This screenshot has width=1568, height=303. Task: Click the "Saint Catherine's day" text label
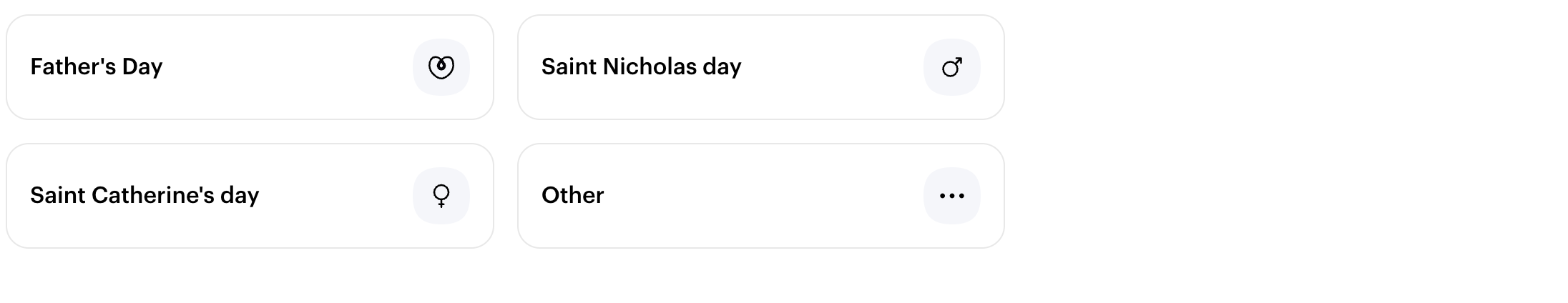[144, 195]
